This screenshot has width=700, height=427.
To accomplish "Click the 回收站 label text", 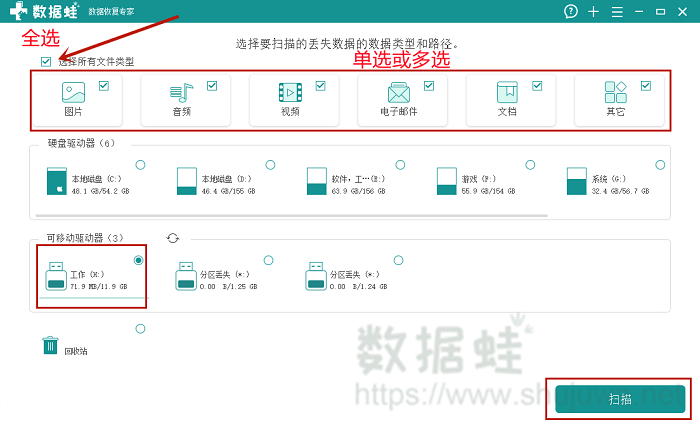I will [x=76, y=352].
